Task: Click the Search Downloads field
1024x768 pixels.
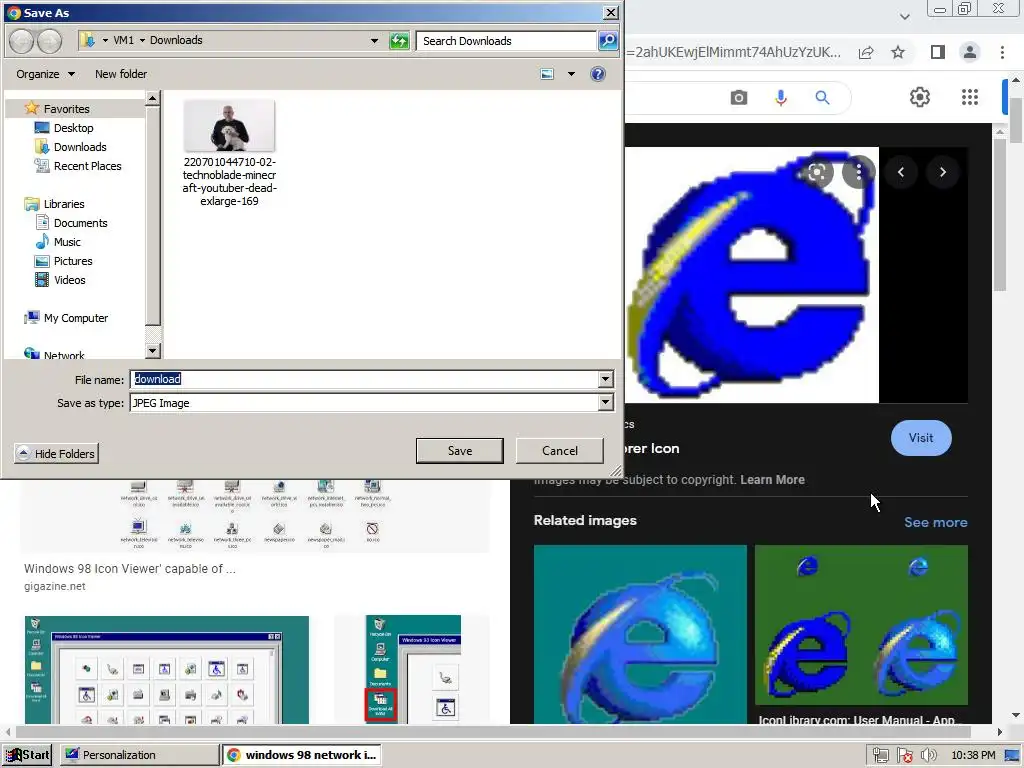Action: point(506,40)
